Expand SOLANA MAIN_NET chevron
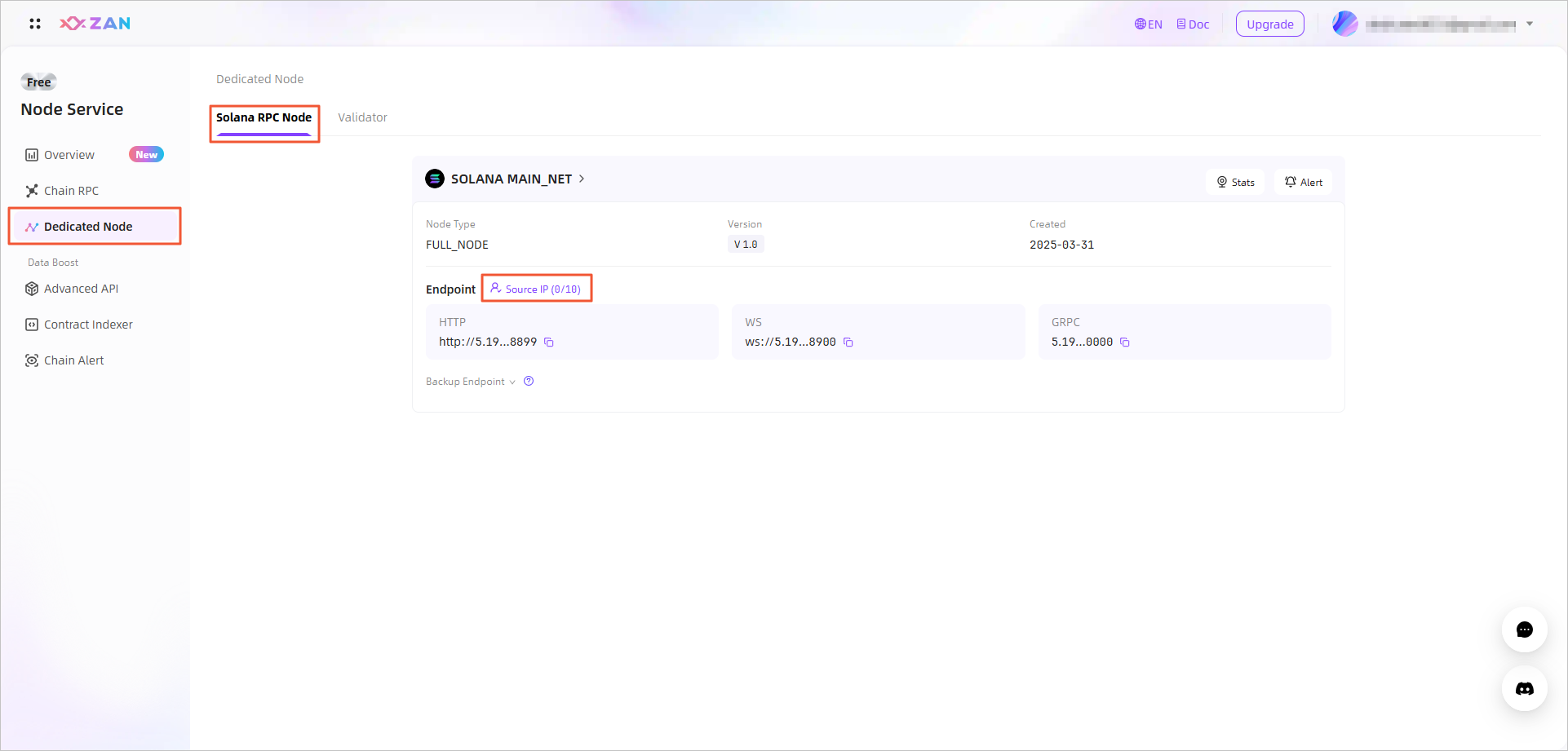Screen dimensions: 1568x751 pyautogui.click(x=582, y=179)
